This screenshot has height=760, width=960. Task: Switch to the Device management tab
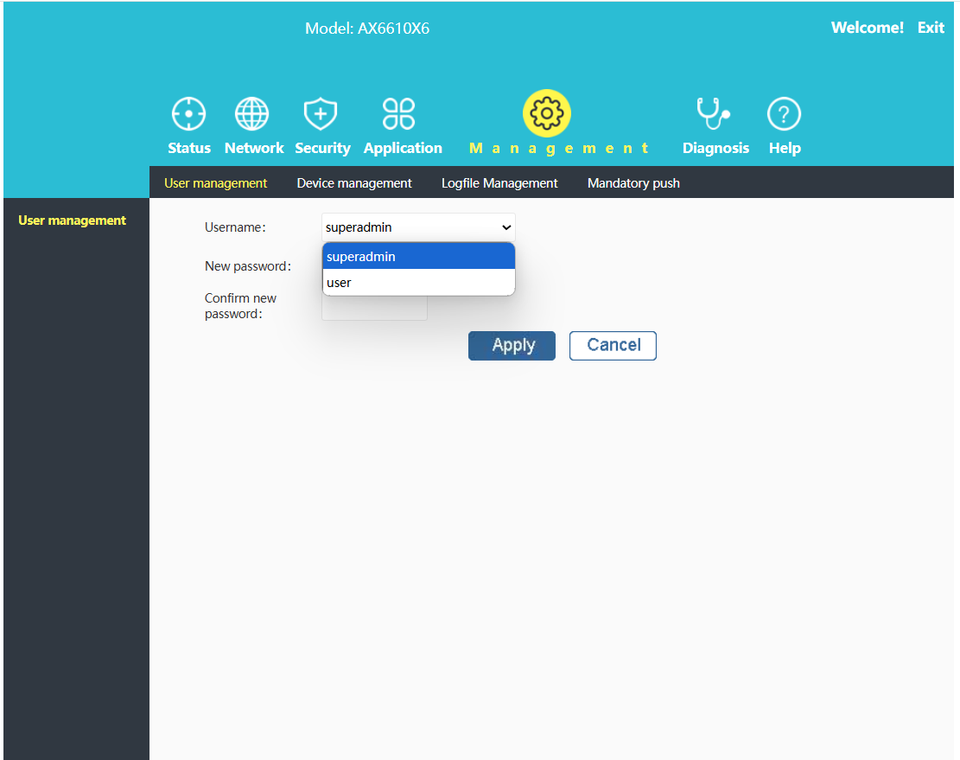coord(354,183)
